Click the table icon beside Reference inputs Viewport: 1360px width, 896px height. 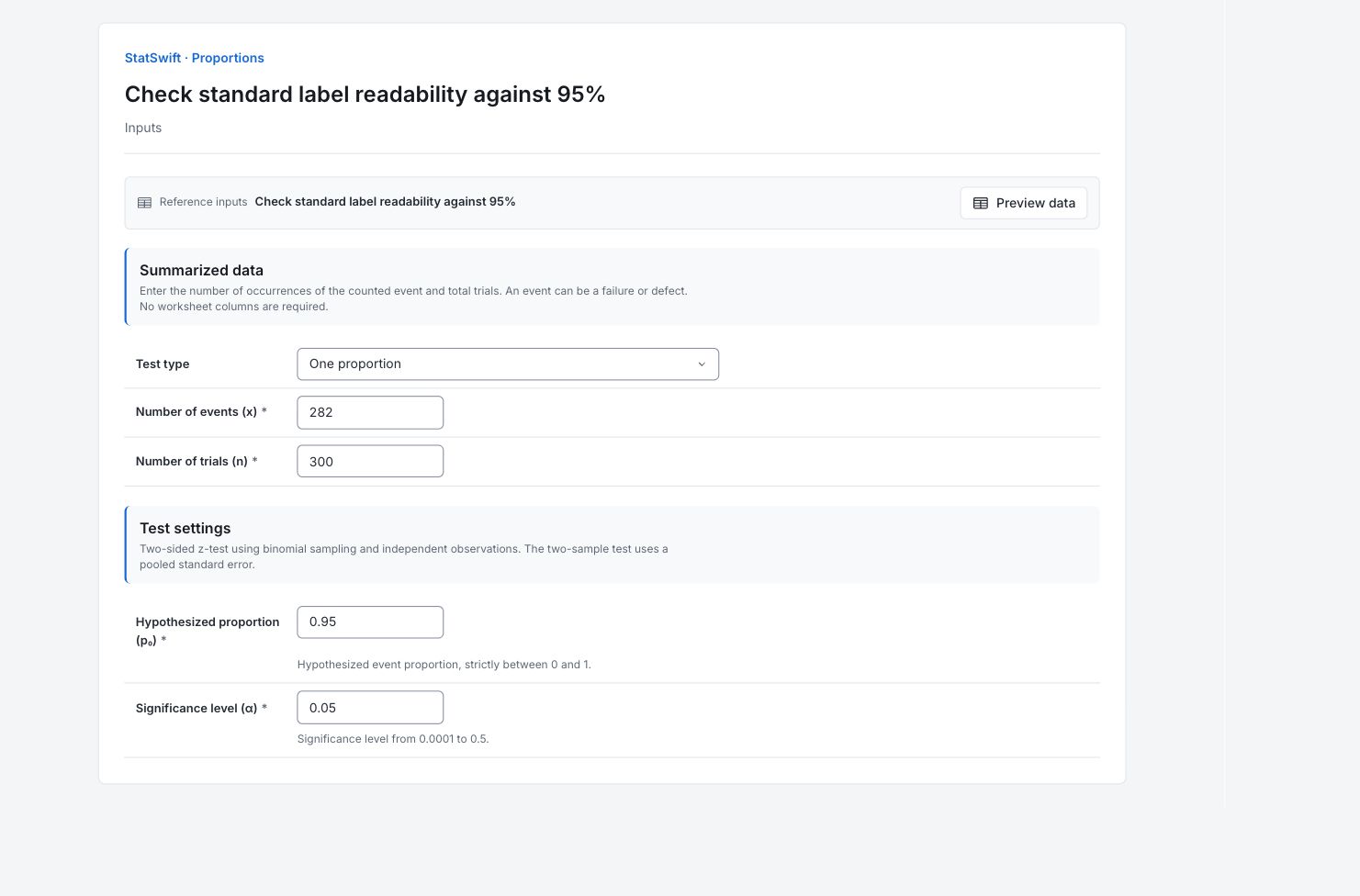tap(144, 202)
